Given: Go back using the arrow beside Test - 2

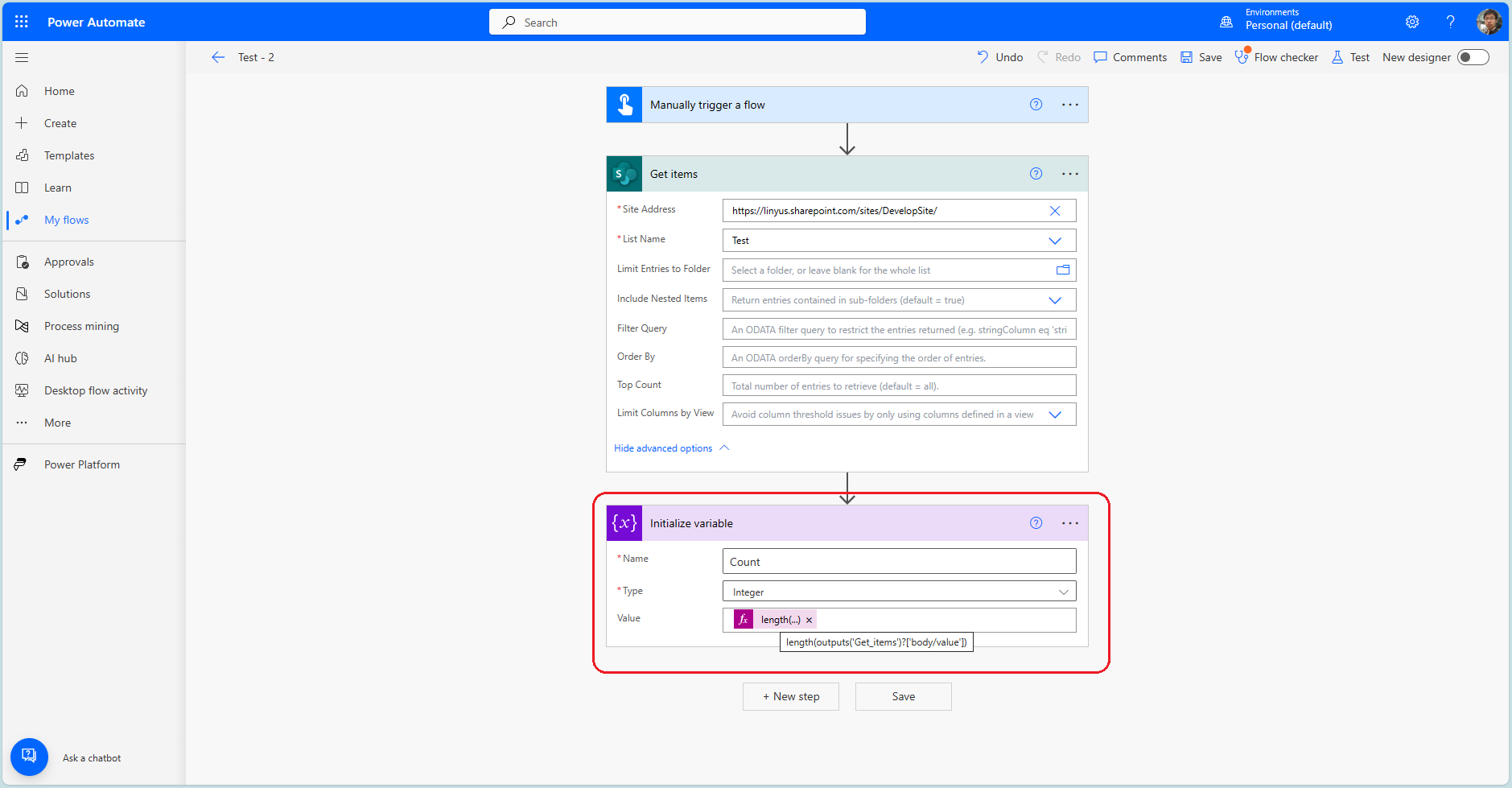Looking at the screenshot, I should (218, 57).
